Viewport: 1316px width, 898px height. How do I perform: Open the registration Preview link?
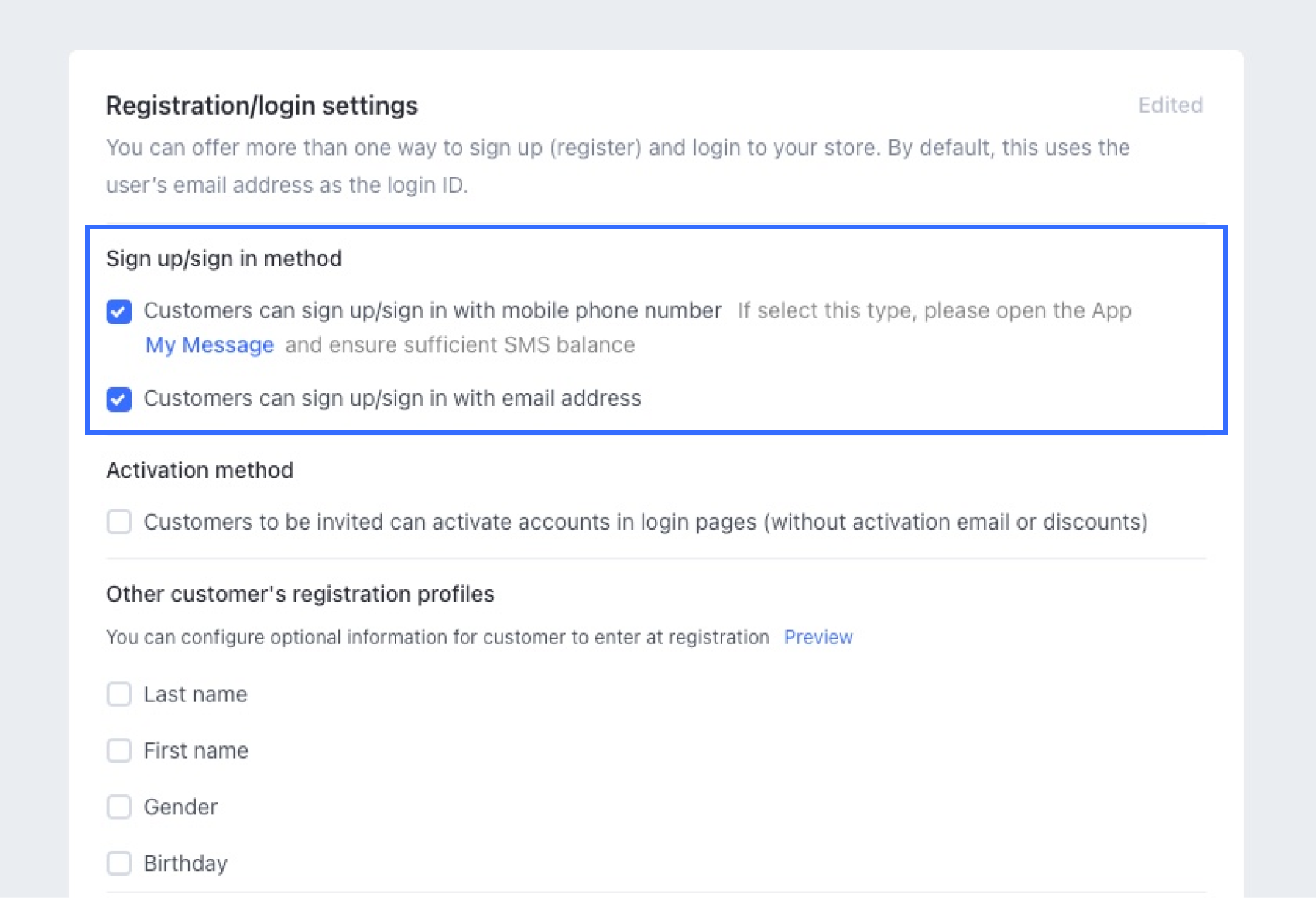(x=818, y=637)
